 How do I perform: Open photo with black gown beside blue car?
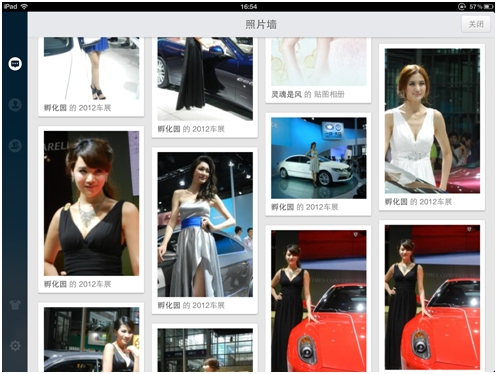[x=205, y=79]
